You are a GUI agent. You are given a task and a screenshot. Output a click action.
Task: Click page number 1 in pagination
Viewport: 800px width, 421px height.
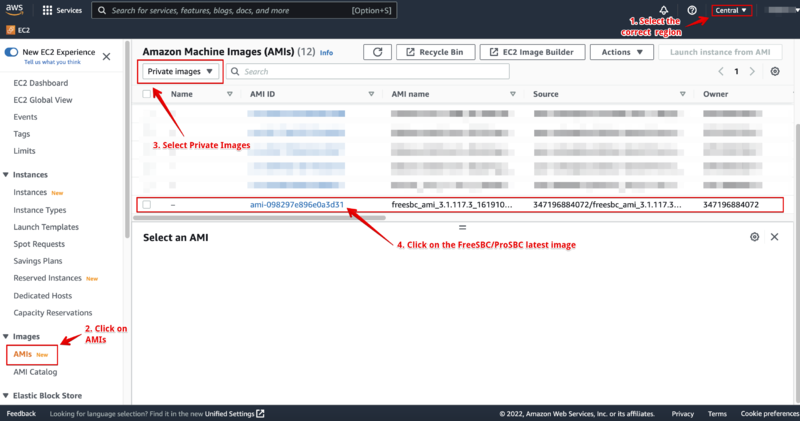(x=736, y=71)
